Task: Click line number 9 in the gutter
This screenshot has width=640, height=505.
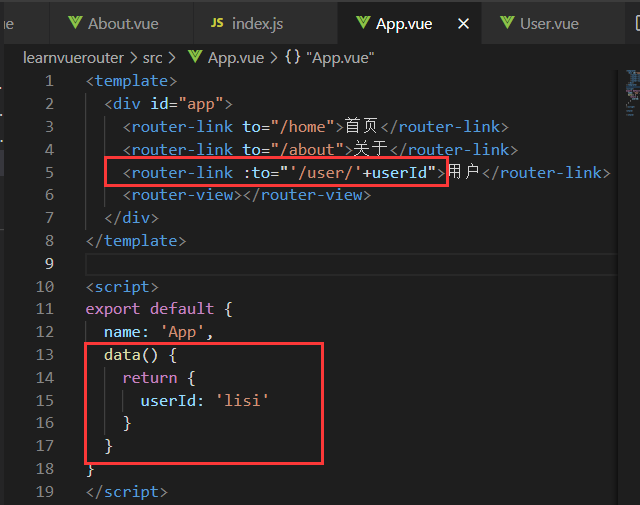Action: click(49, 264)
